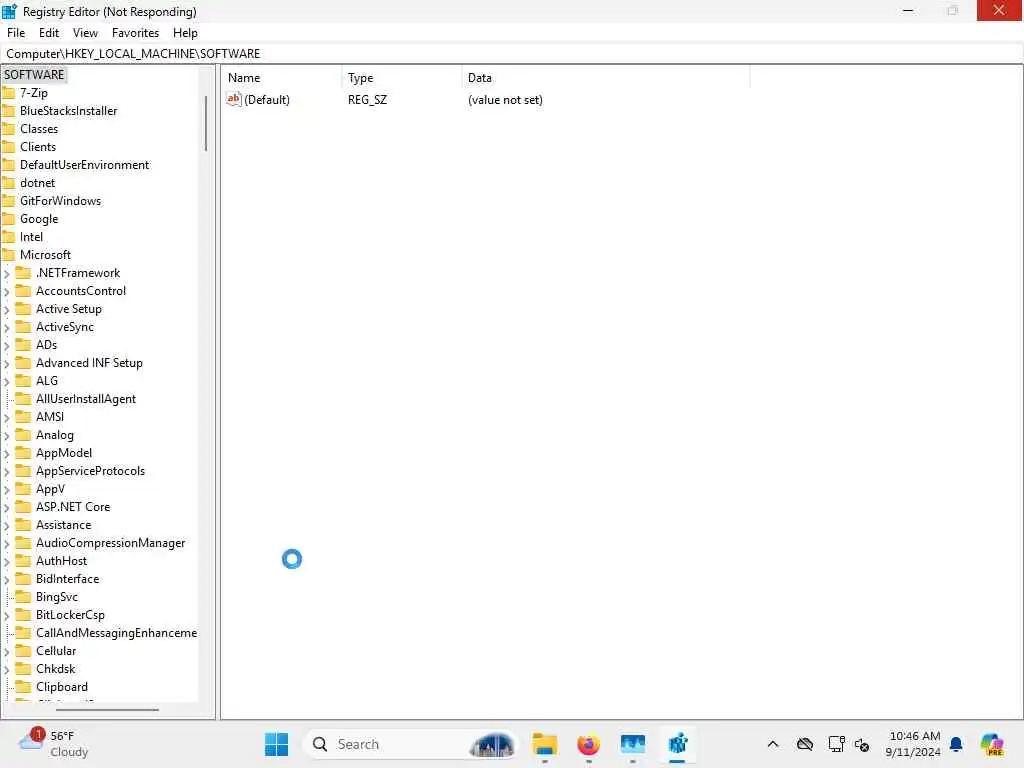Screen dimensions: 1024x768
Task: Click the Clients folder icon
Action: pos(8,147)
